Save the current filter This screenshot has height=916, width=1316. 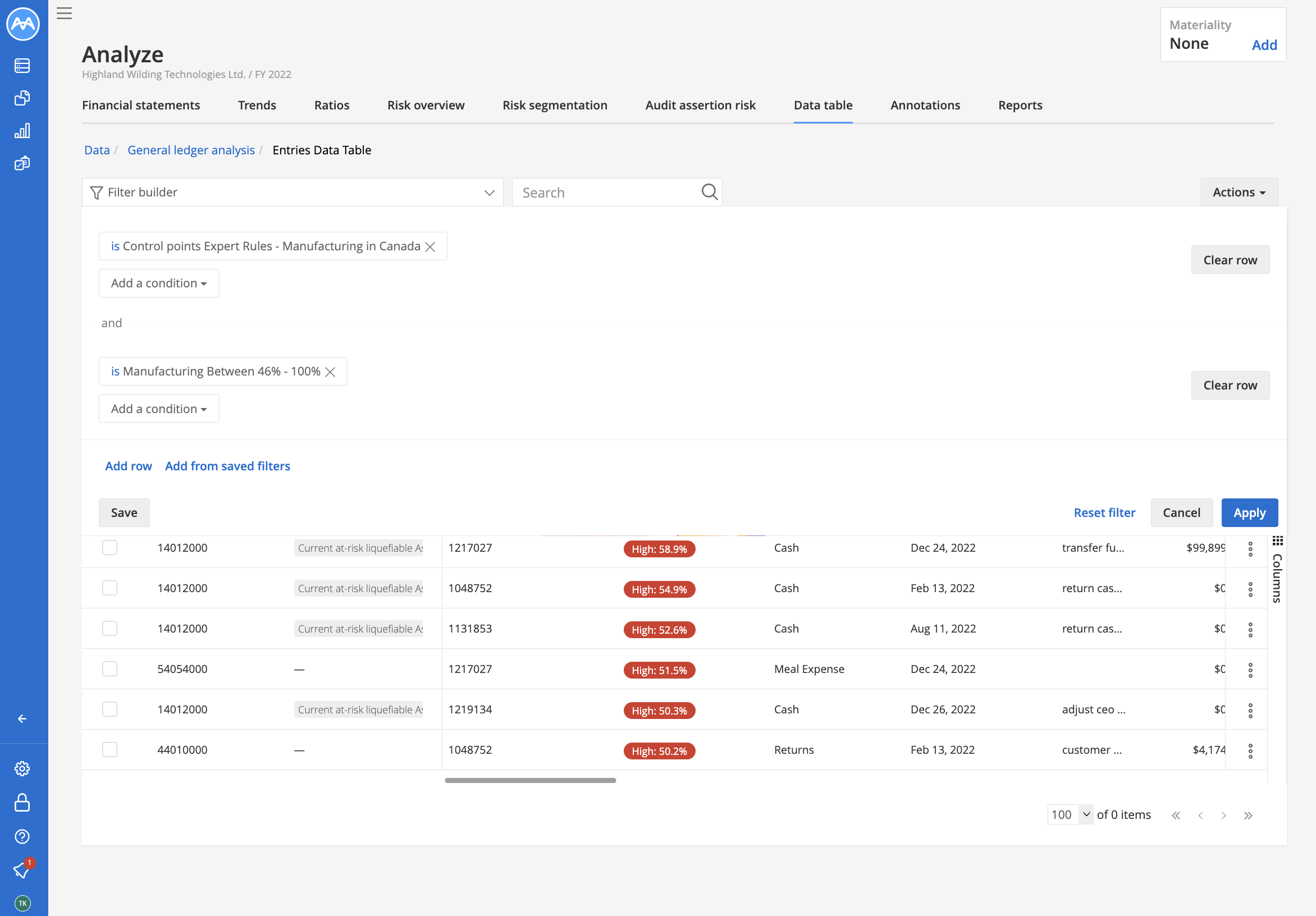[x=124, y=512]
